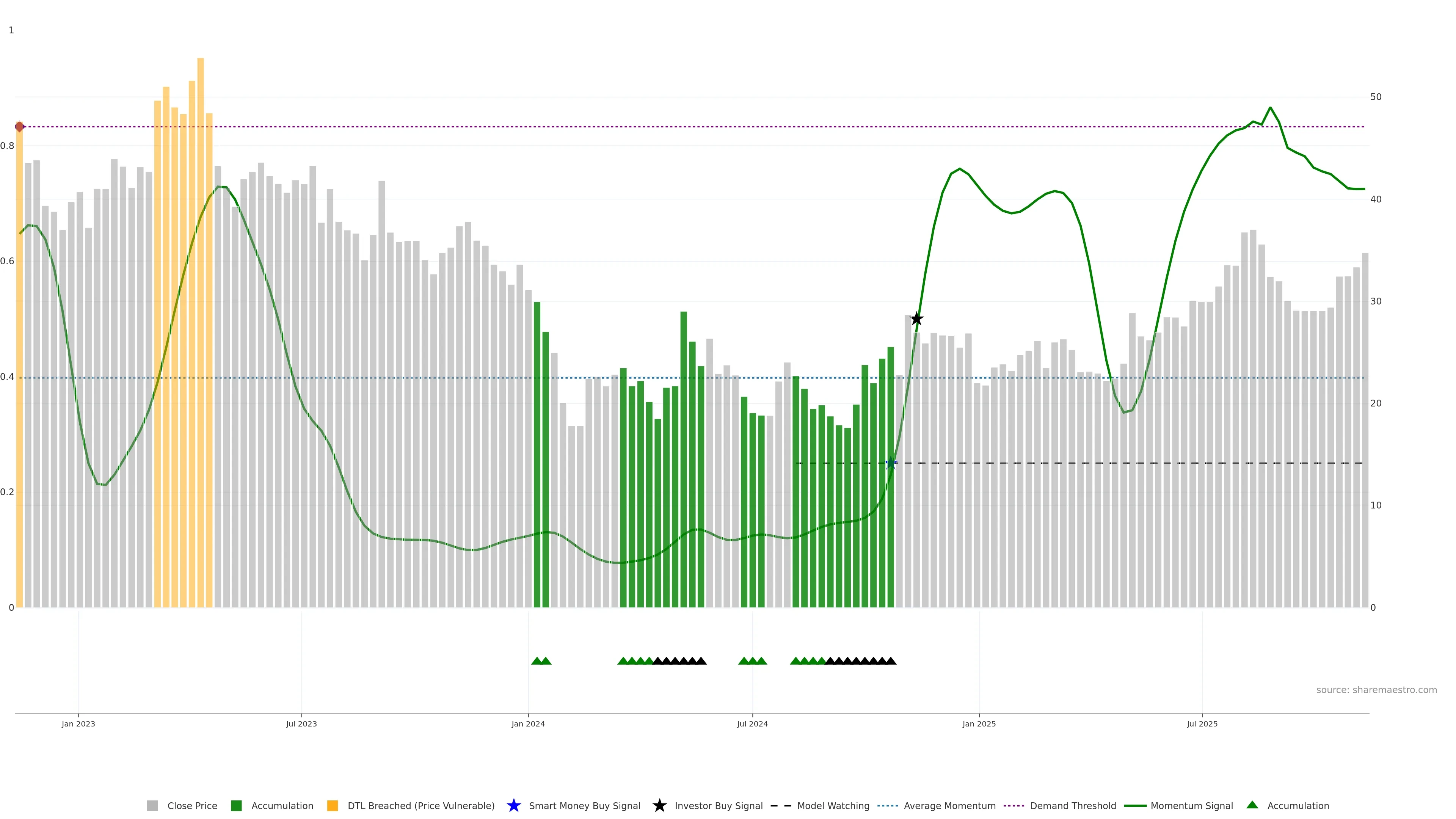This screenshot has width=1456, height=819.
Task: Click the blue Smart Money Buy Signal star on chart
Action: (x=891, y=463)
